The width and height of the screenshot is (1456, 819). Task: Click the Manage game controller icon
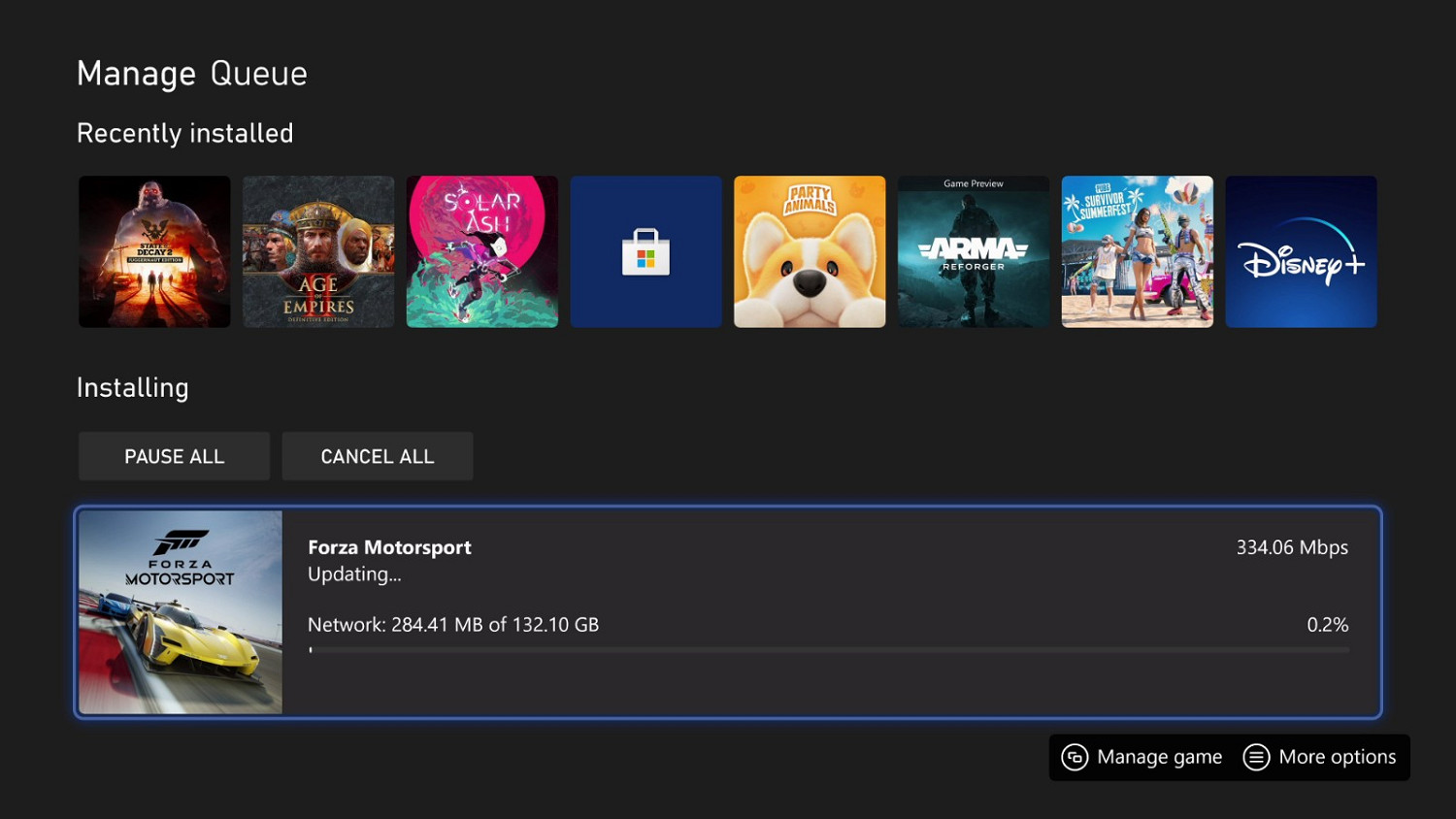click(x=1075, y=757)
